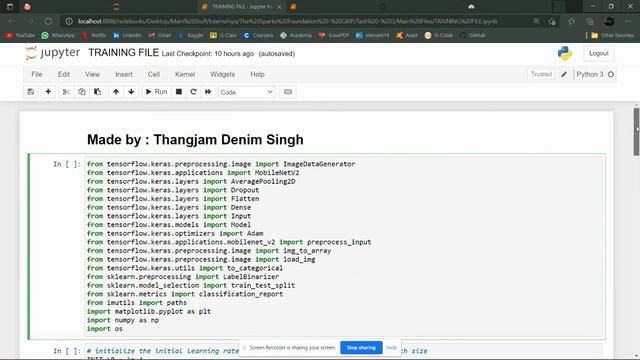Click the 'Made by : Thangjam Denim Singh' heading
Screen dimensions: 640x360
click(195, 140)
